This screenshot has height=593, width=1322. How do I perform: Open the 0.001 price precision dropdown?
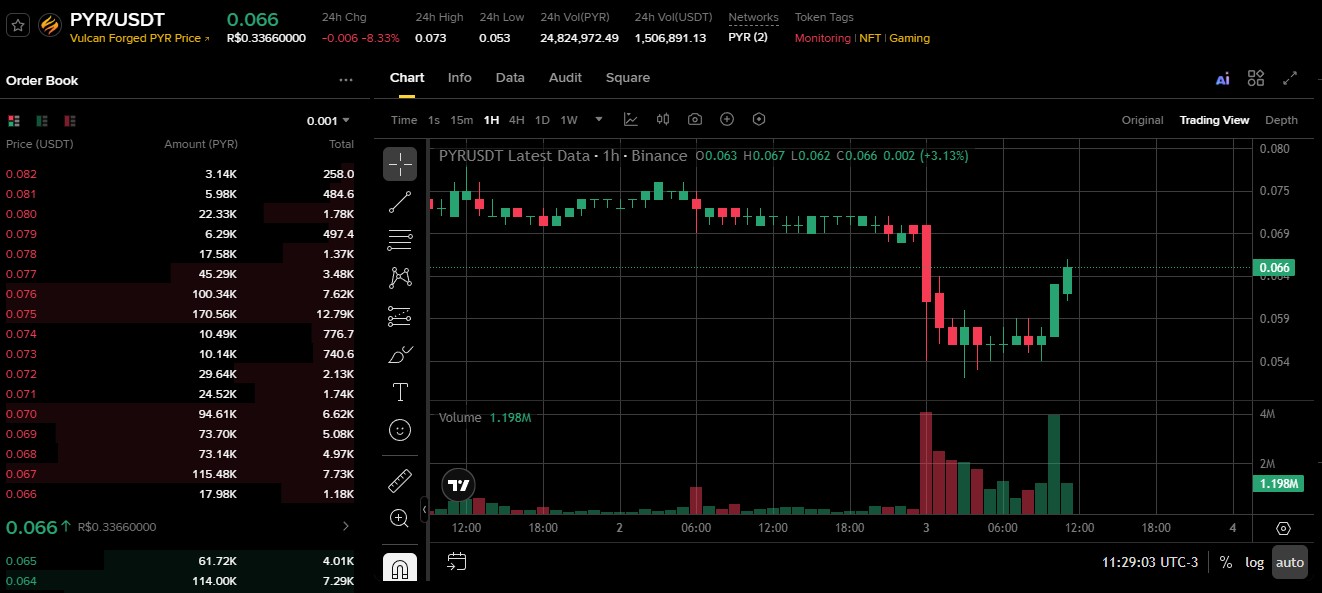[x=328, y=121]
